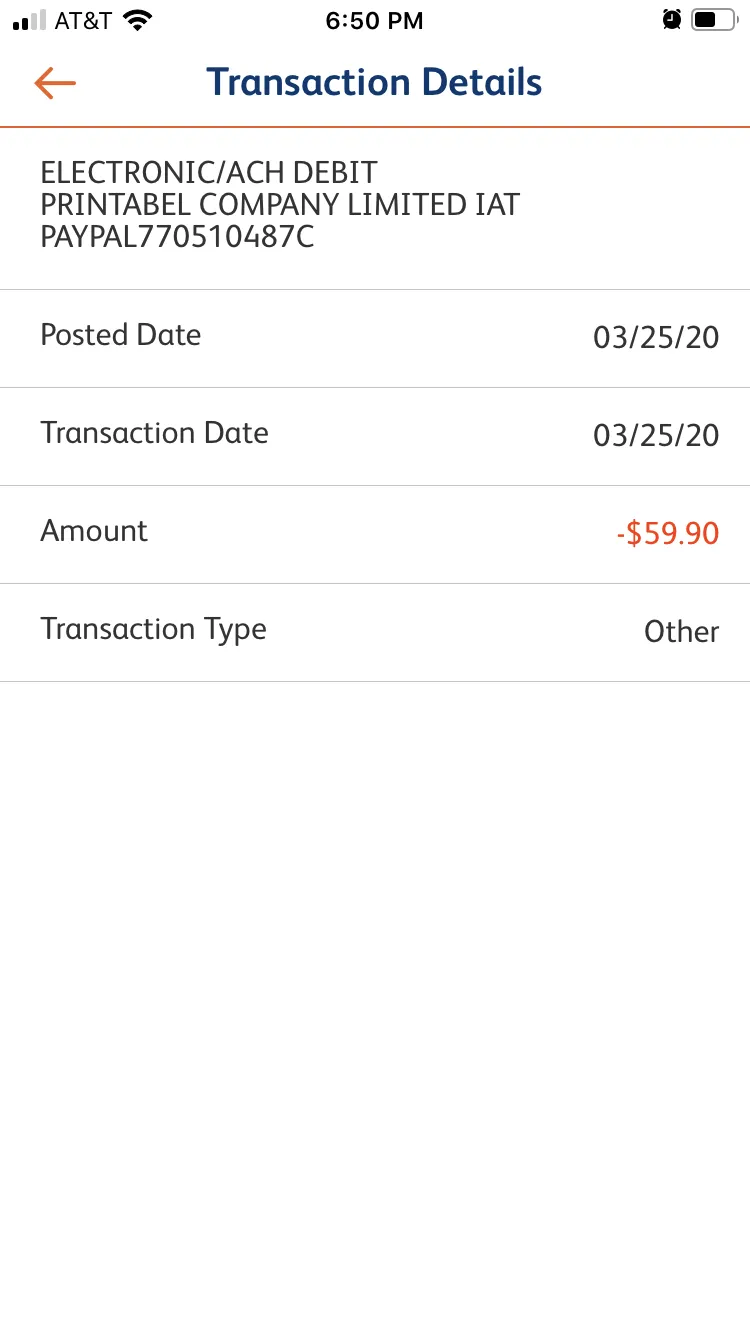
Task: Tap the 6:50 PM clock
Action: point(374,20)
